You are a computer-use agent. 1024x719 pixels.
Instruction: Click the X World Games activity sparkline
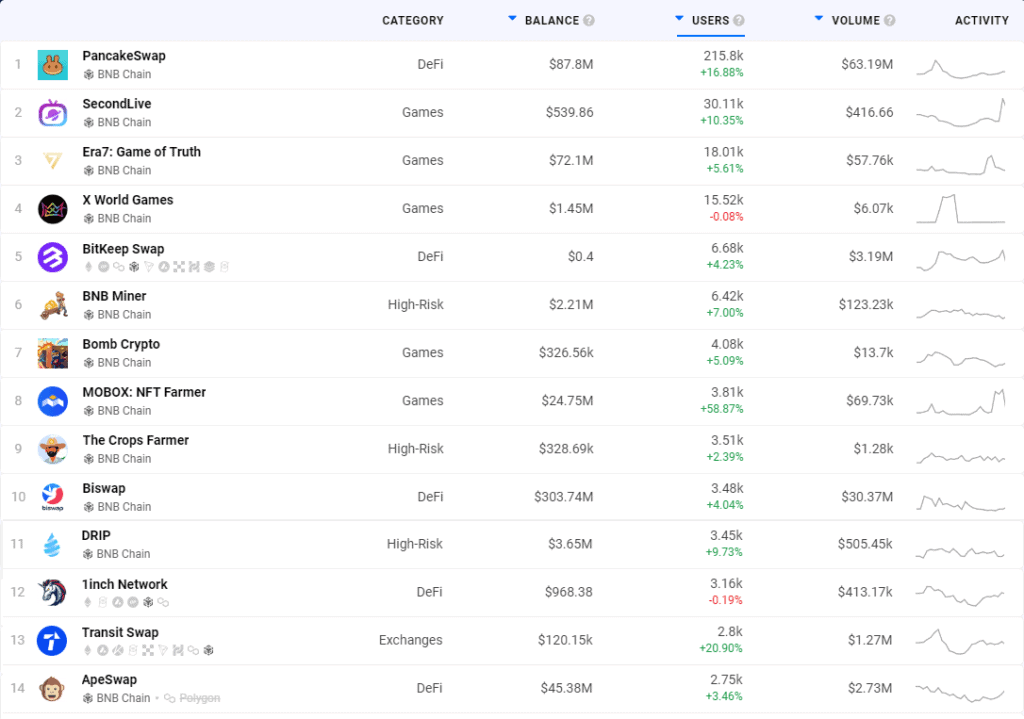[961, 209]
